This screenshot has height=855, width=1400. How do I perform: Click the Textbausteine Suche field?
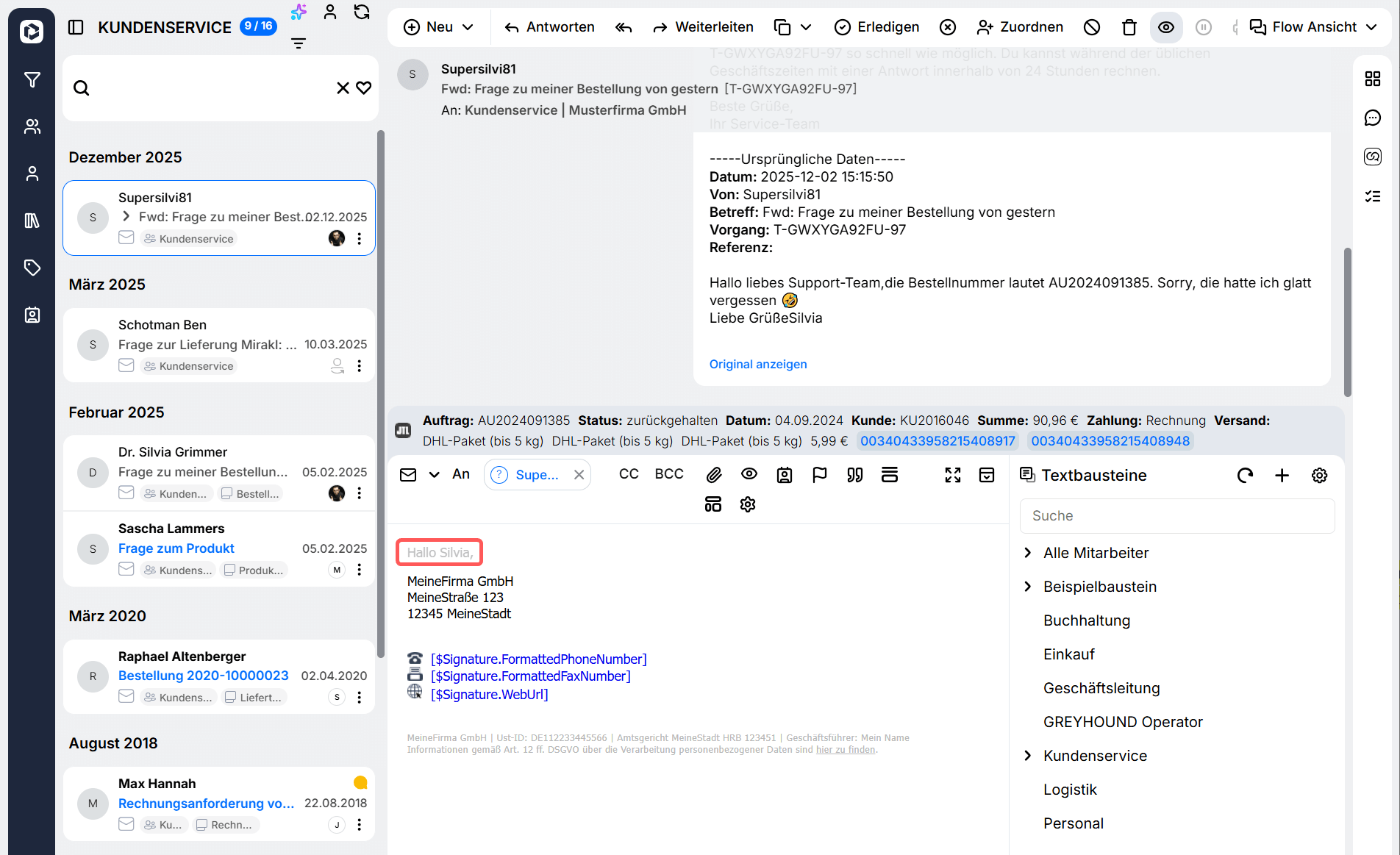1176,516
